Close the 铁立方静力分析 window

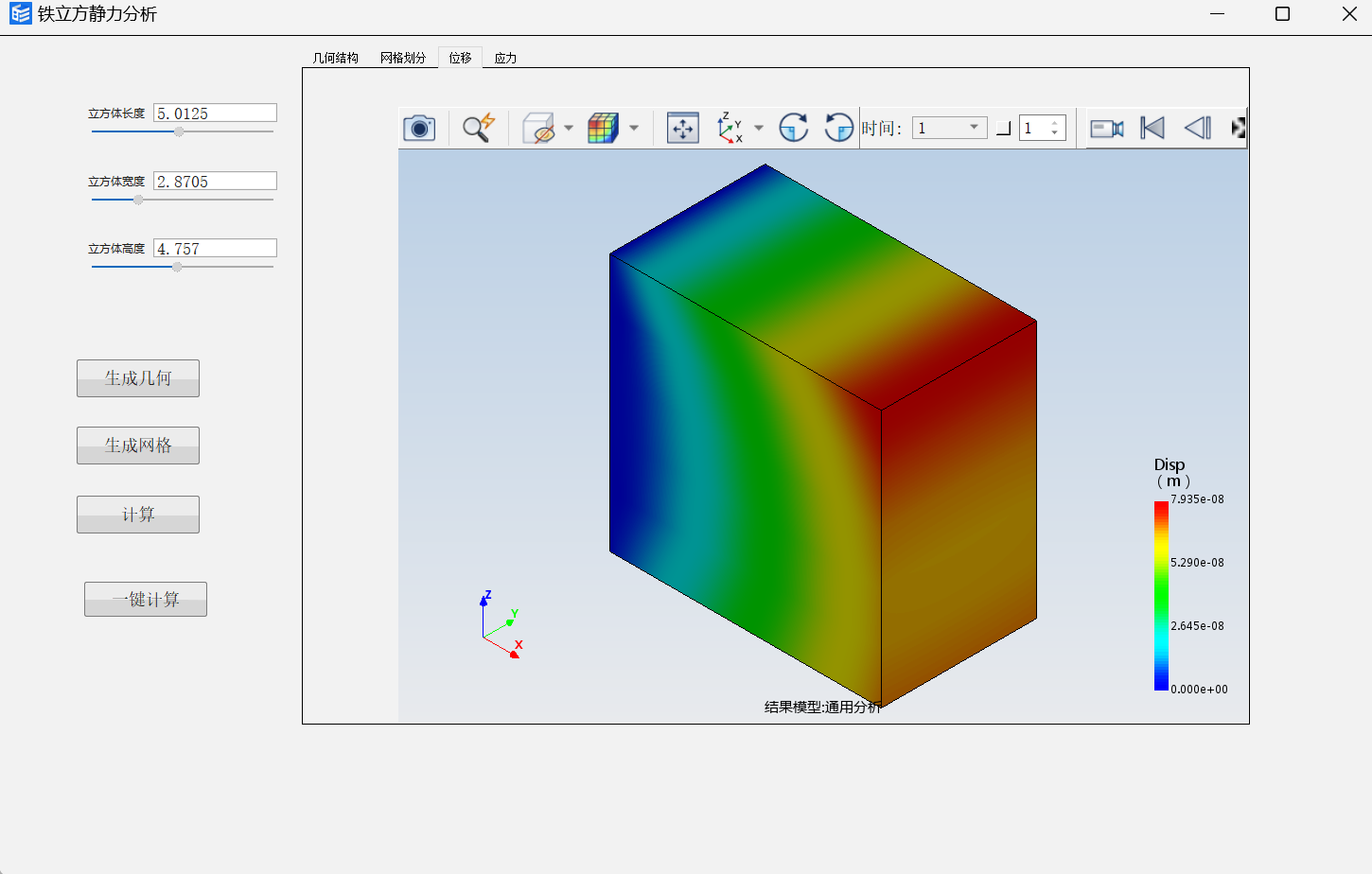[x=1349, y=13]
